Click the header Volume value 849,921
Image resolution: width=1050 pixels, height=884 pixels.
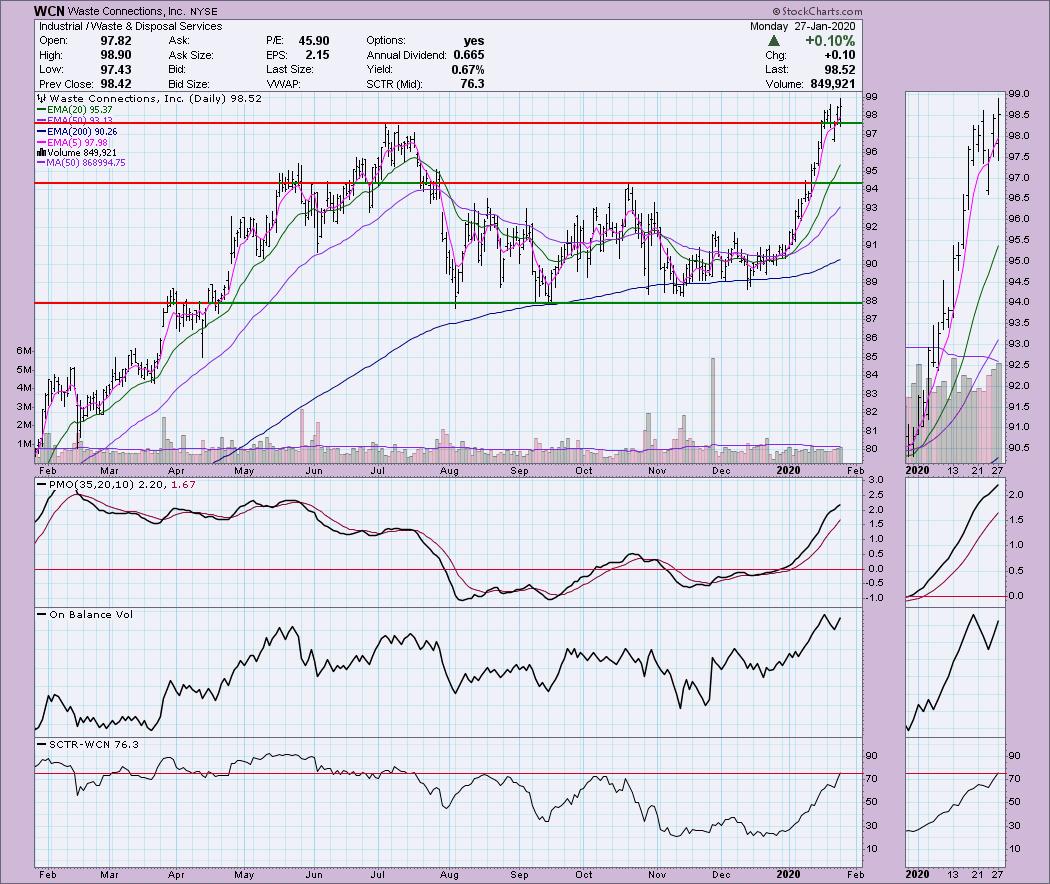click(832, 84)
